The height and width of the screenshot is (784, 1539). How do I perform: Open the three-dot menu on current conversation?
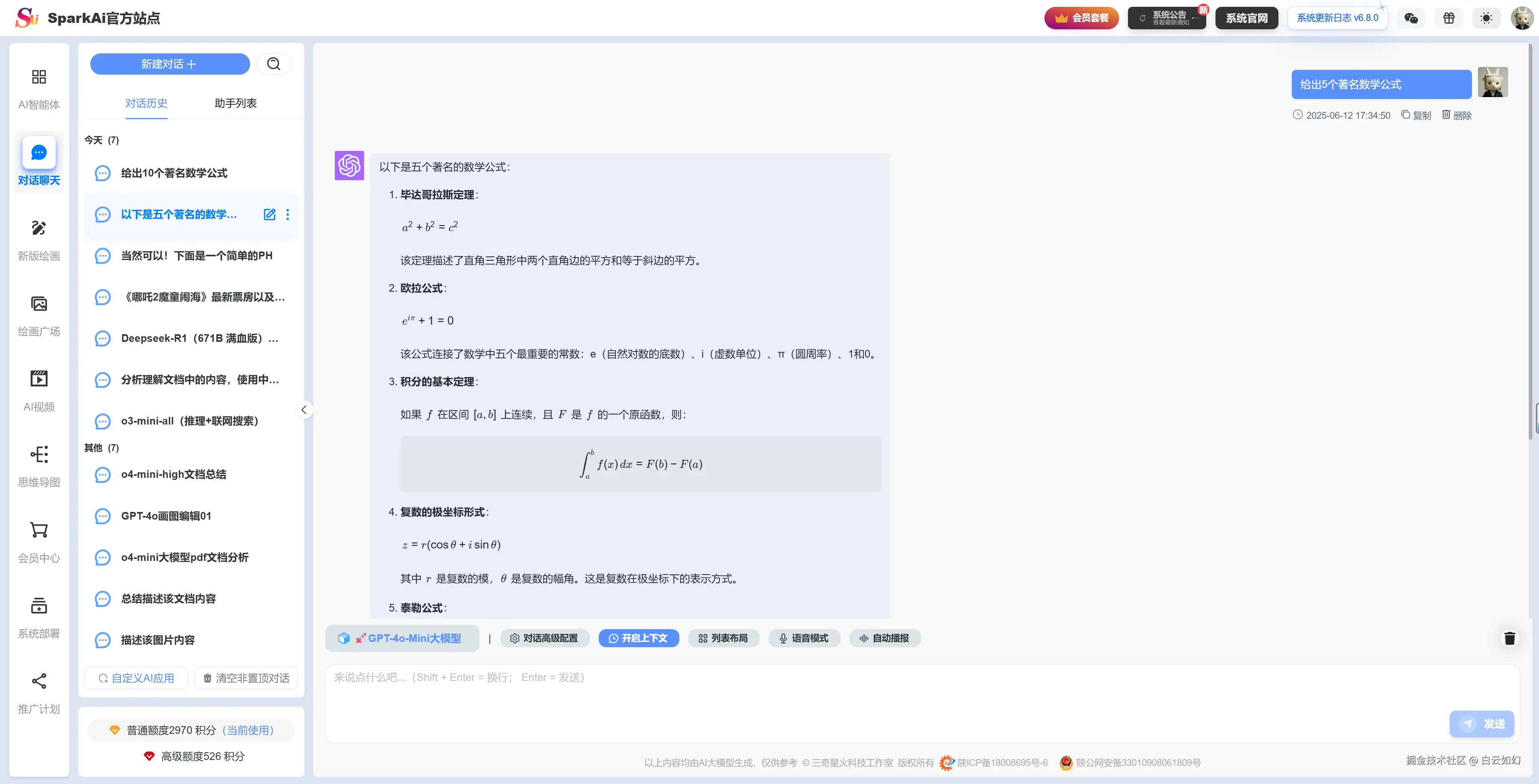pos(287,214)
